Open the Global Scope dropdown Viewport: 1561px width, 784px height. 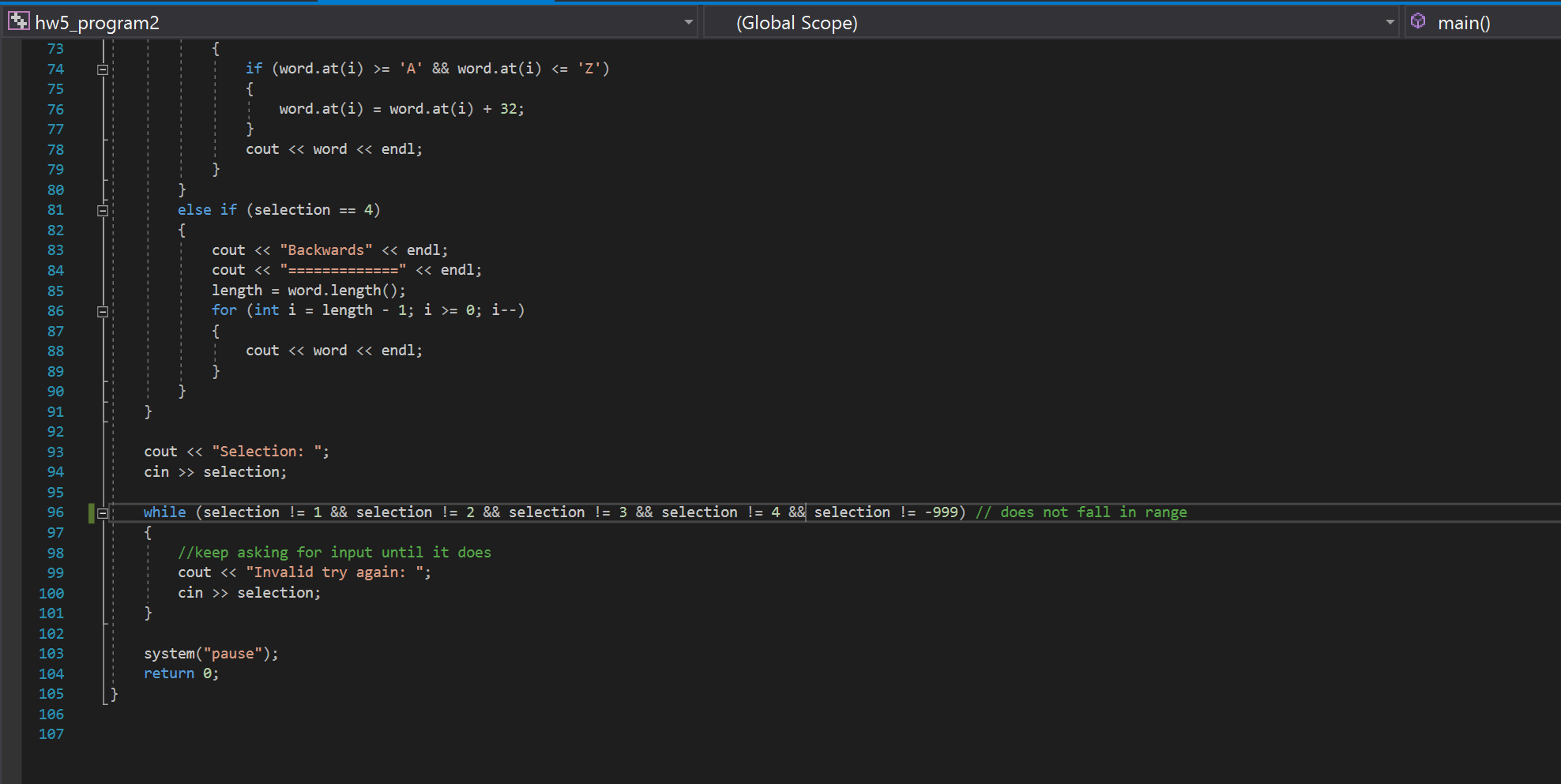(1390, 22)
